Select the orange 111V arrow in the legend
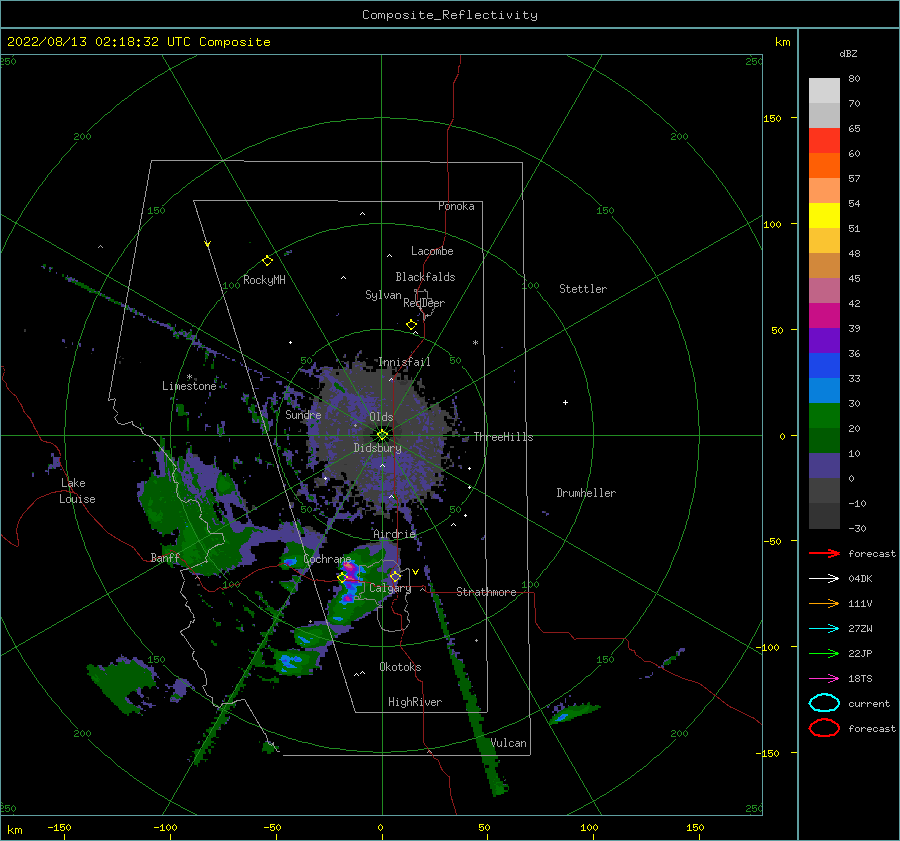This screenshot has height=841, width=900. pos(824,603)
